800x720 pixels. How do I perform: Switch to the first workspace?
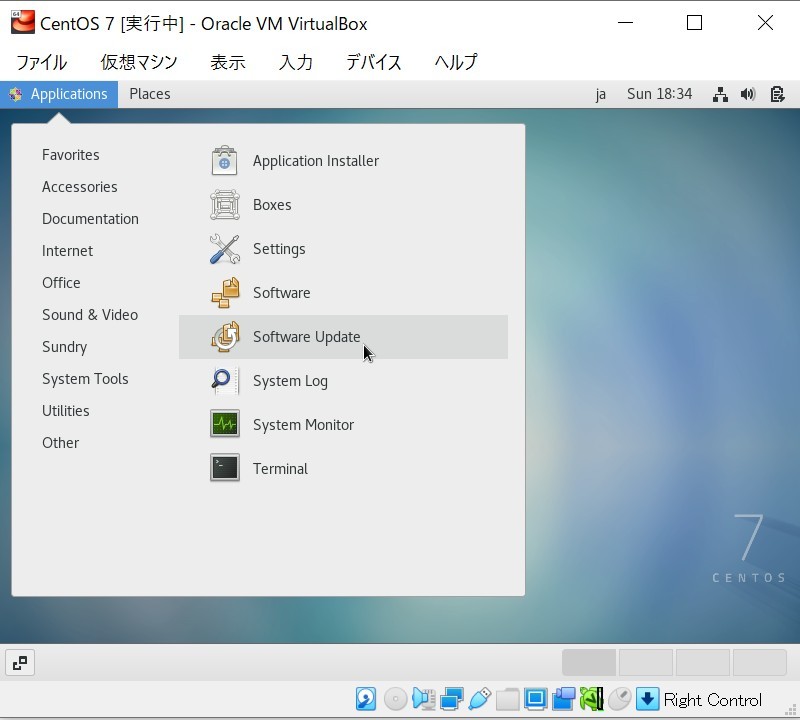pyautogui.click(x=589, y=663)
